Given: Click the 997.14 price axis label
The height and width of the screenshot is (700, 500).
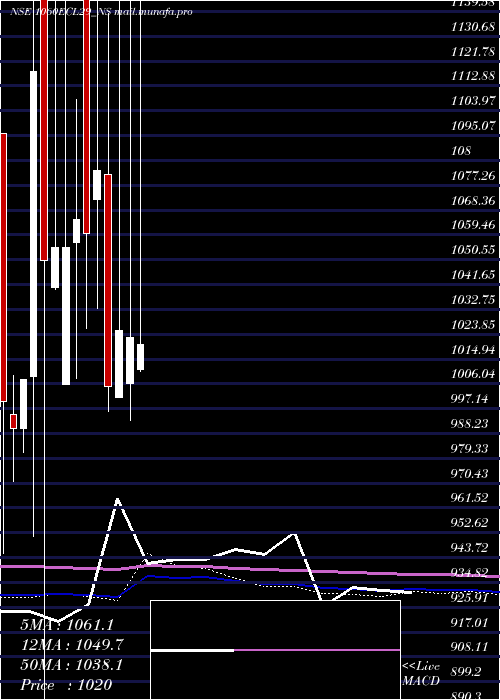Looking at the screenshot, I should pos(470,399).
